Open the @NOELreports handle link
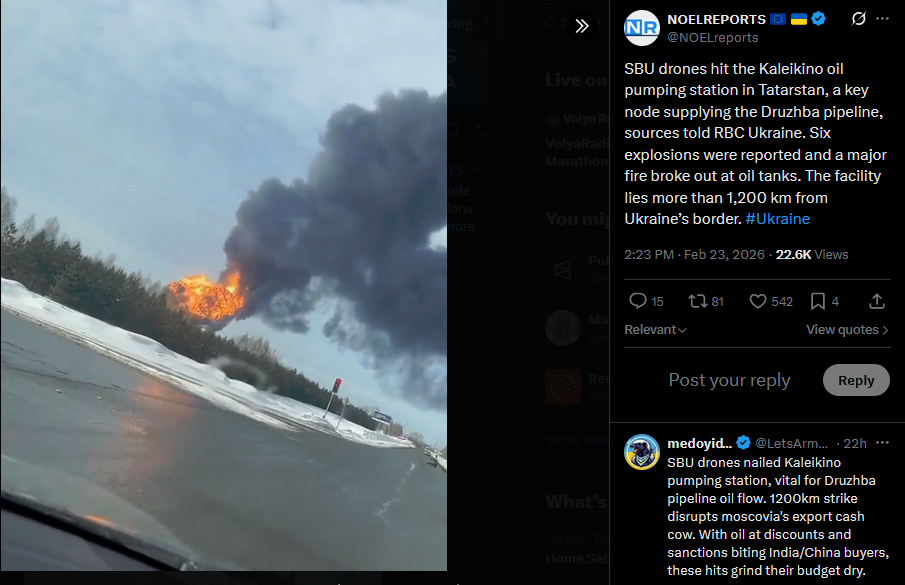 [713, 38]
